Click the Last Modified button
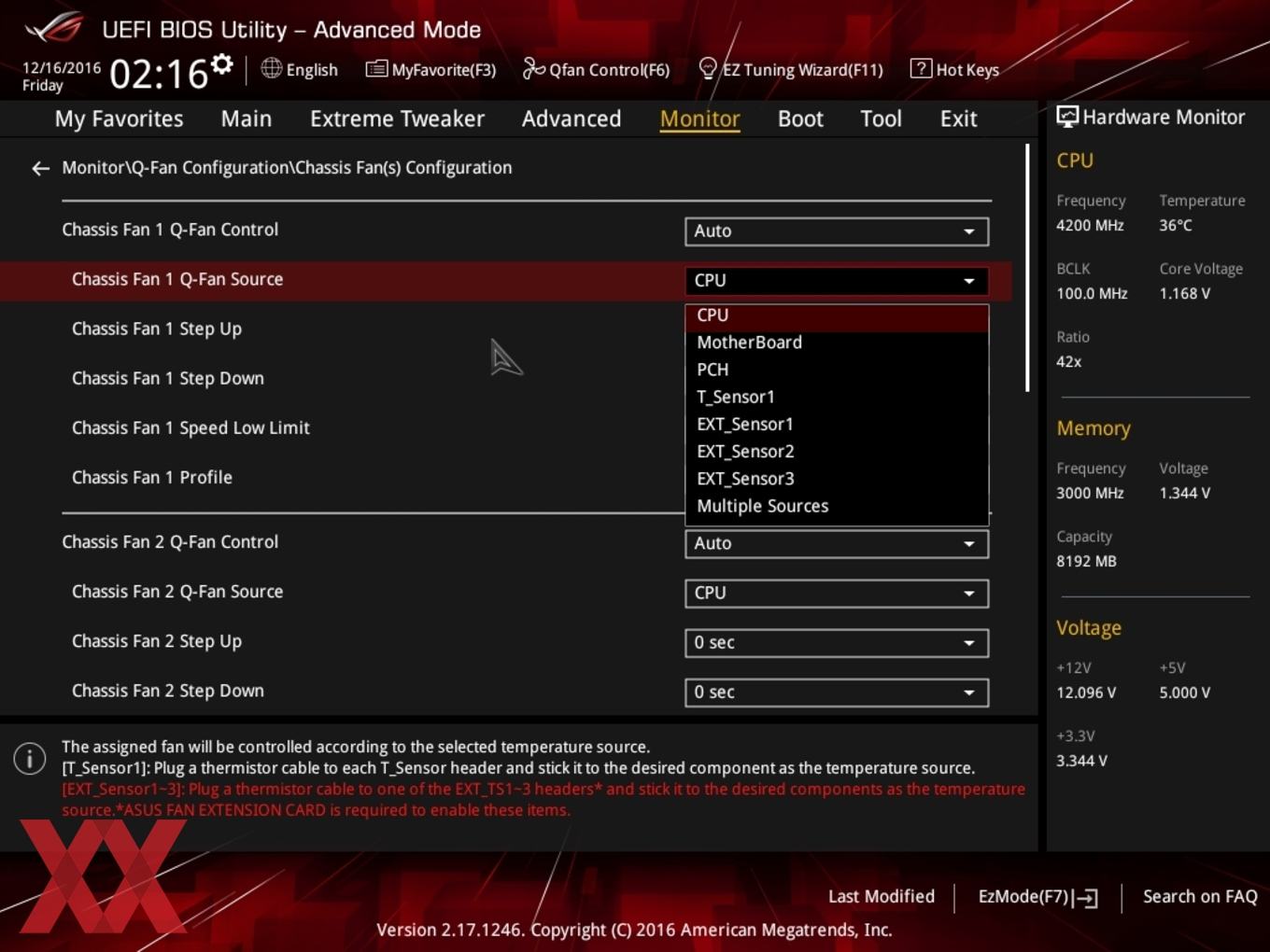This screenshot has height=952, width=1270. (x=881, y=897)
